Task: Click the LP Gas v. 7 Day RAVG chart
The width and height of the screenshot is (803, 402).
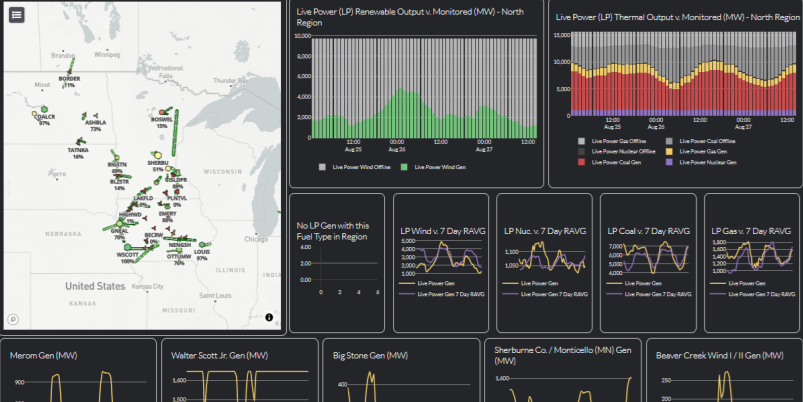Action: [x=752, y=263]
